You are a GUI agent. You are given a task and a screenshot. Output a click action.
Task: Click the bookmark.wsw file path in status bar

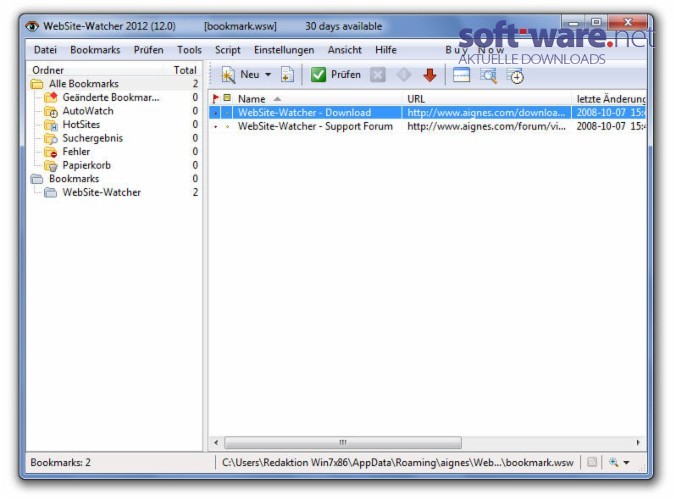397,462
